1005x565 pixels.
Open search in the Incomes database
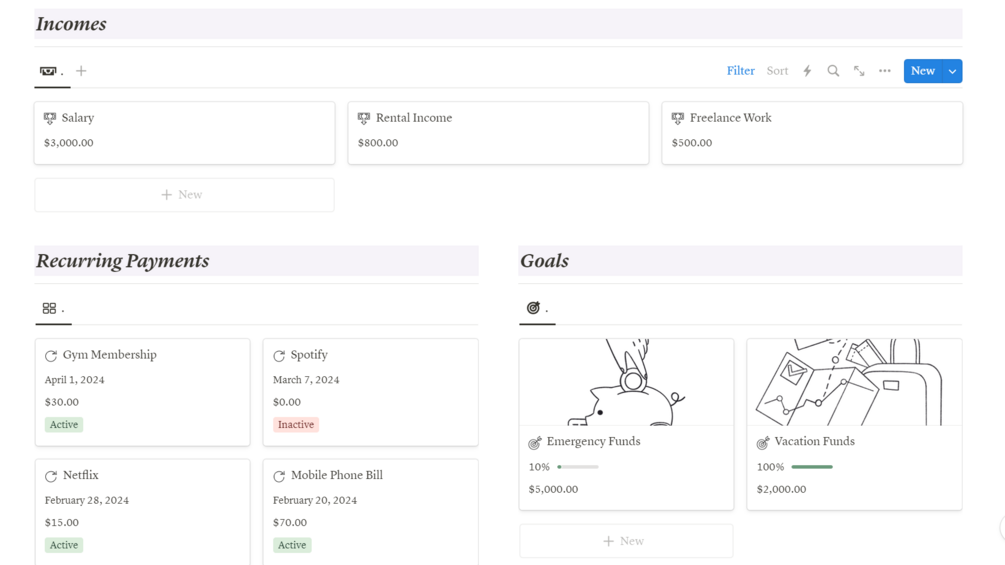click(x=833, y=71)
